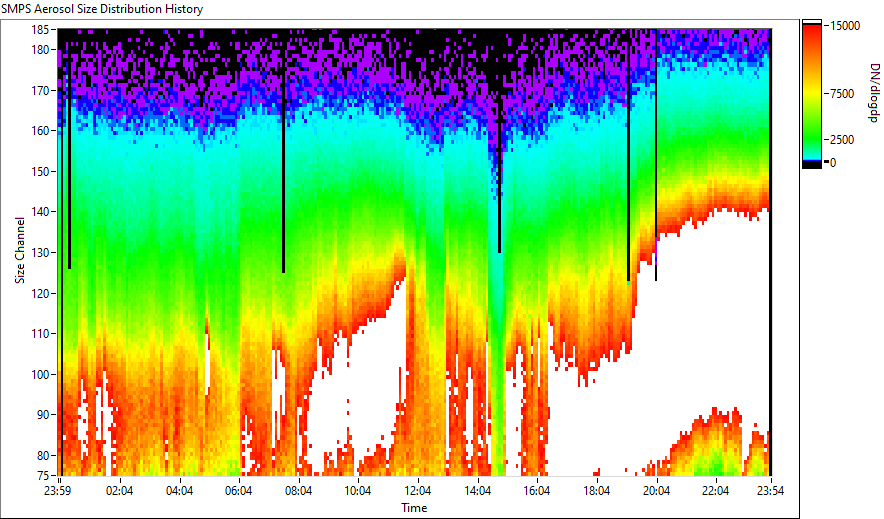
Task: Select the 2500 color scale label
Action: pyautogui.click(x=842, y=139)
